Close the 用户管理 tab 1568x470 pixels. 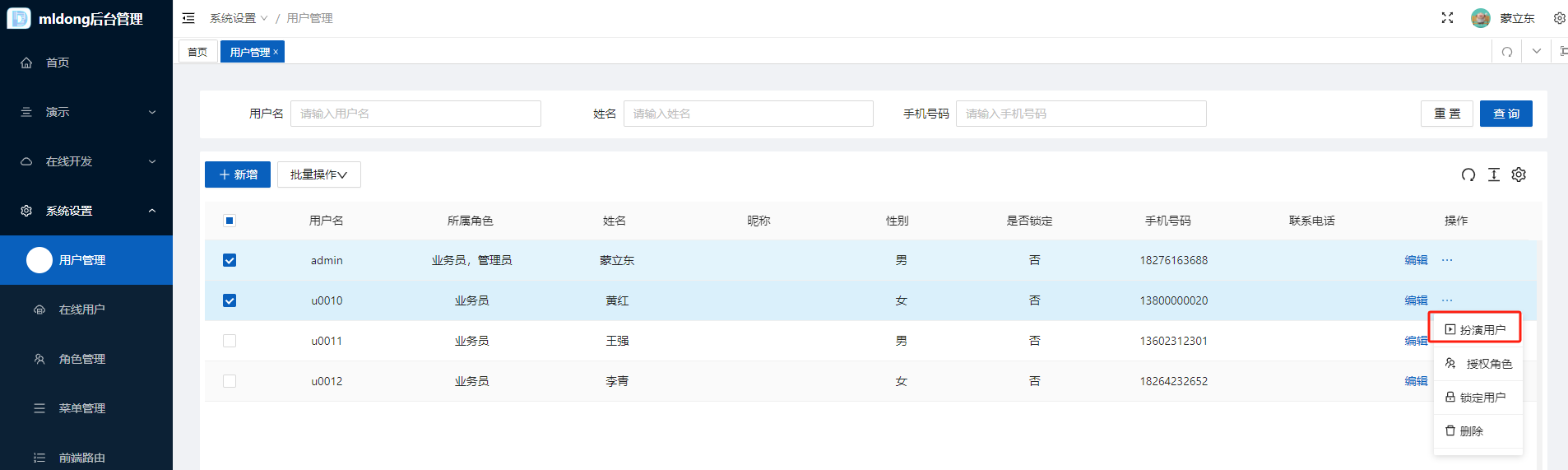tap(276, 52)
